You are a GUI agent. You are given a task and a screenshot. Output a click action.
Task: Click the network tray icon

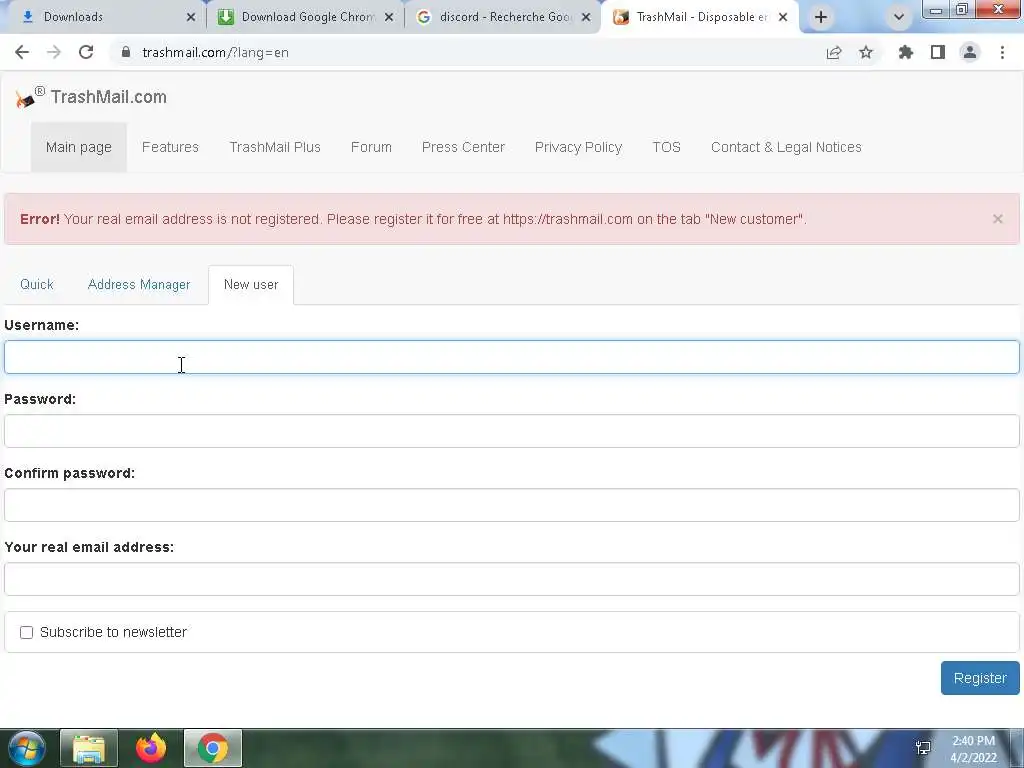[923, 748]
